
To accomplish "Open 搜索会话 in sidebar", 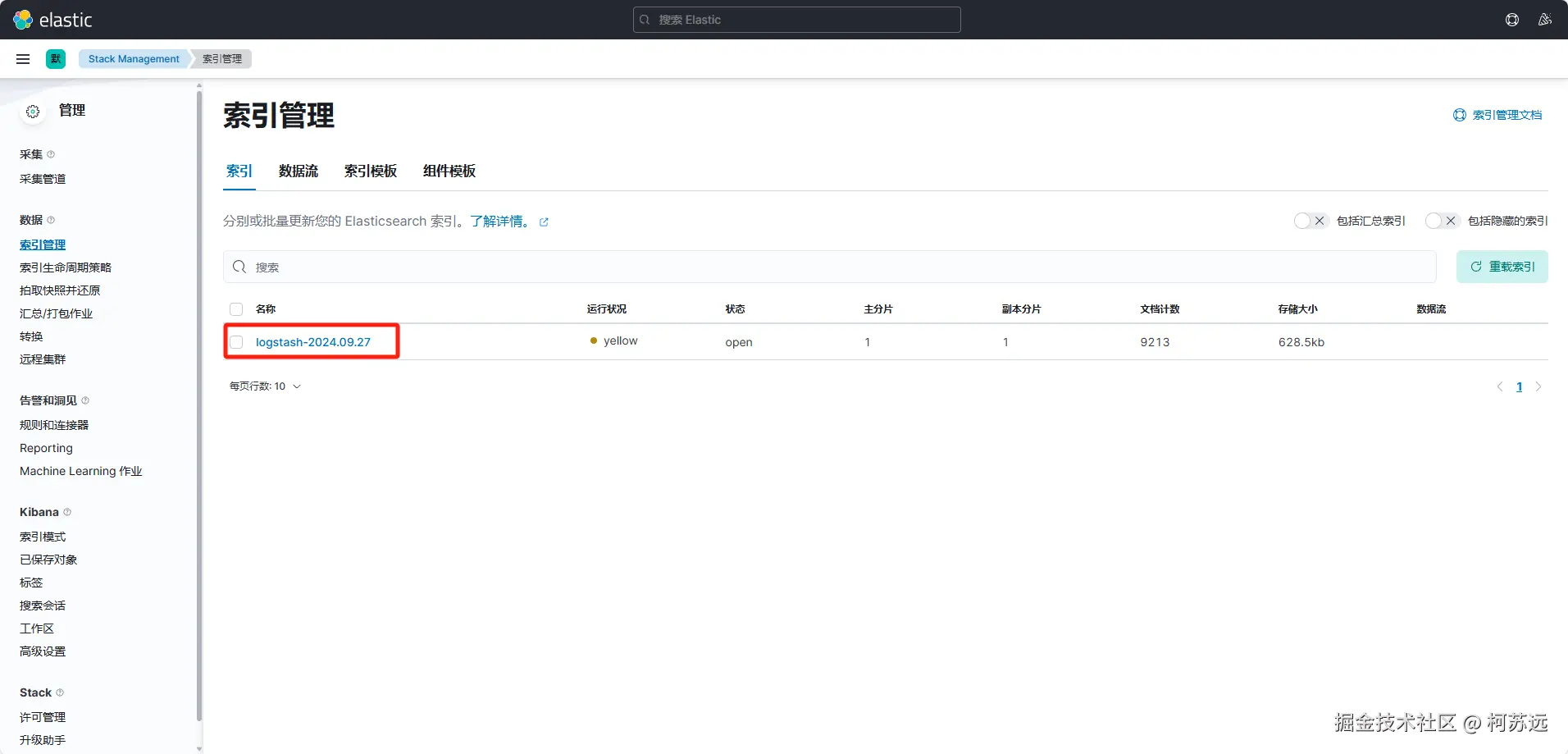I will pyautogui.click(x=43, y=605).
